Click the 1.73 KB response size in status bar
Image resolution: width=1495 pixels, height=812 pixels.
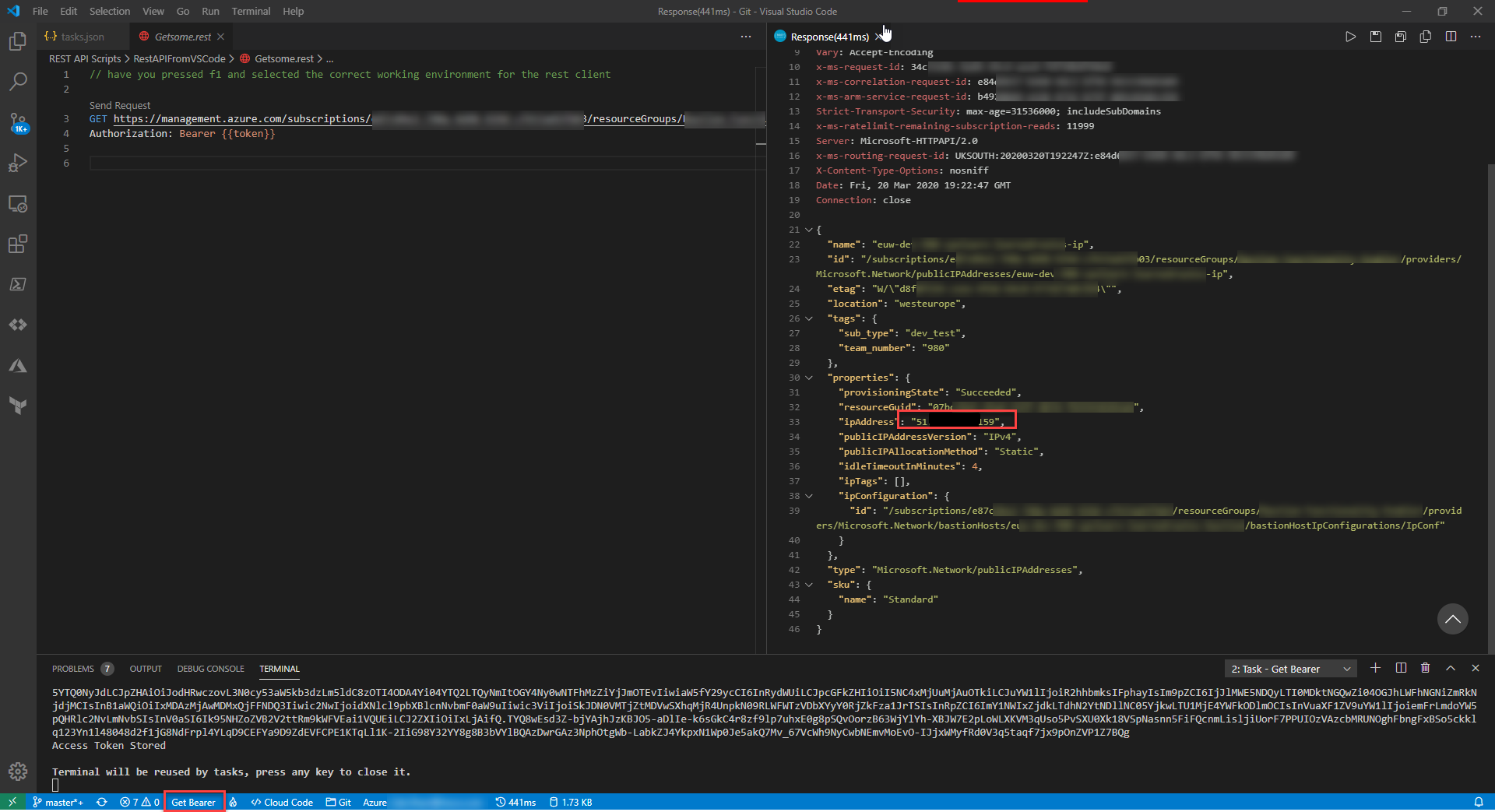[570, 803]
